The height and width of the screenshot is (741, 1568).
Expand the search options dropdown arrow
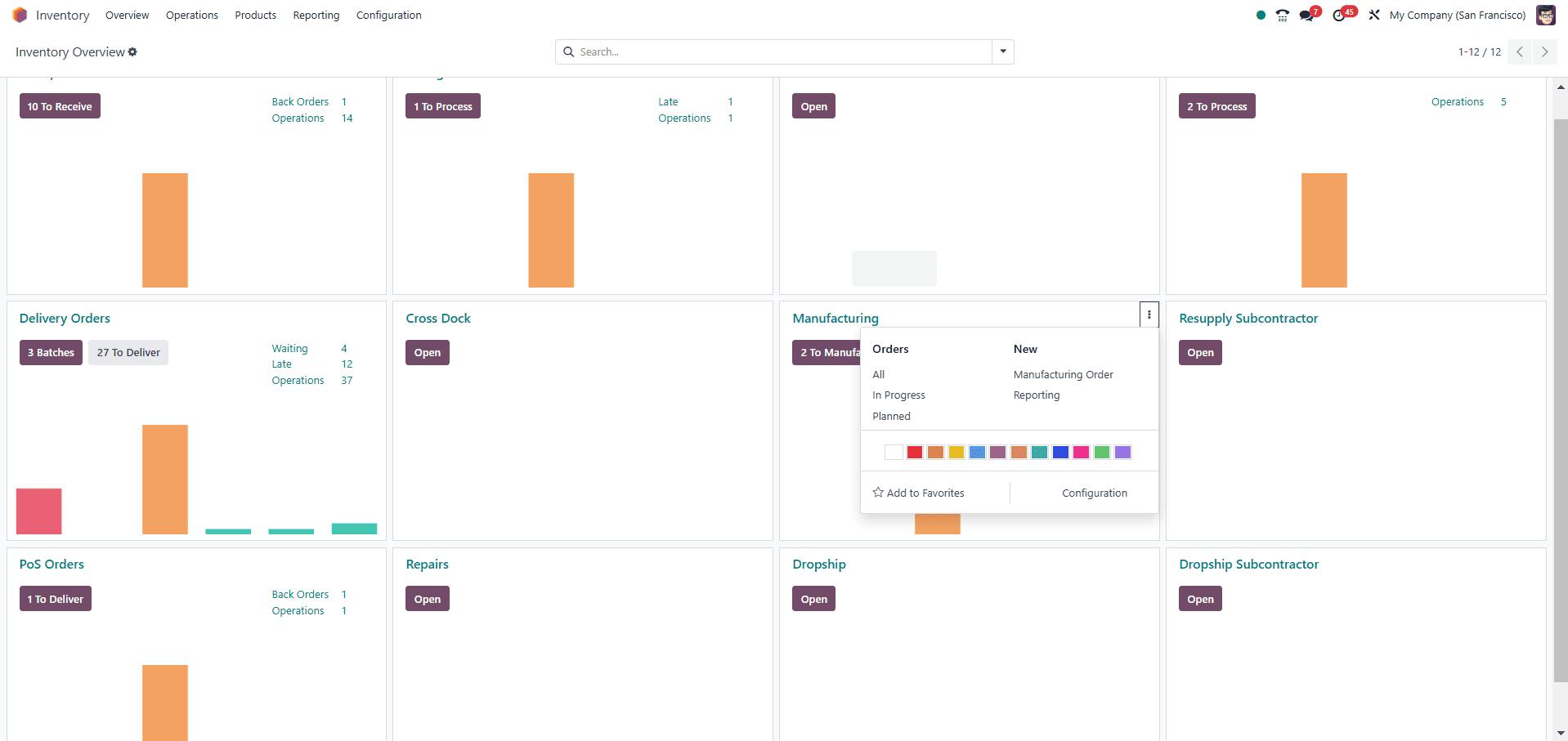pos(1003,52)
